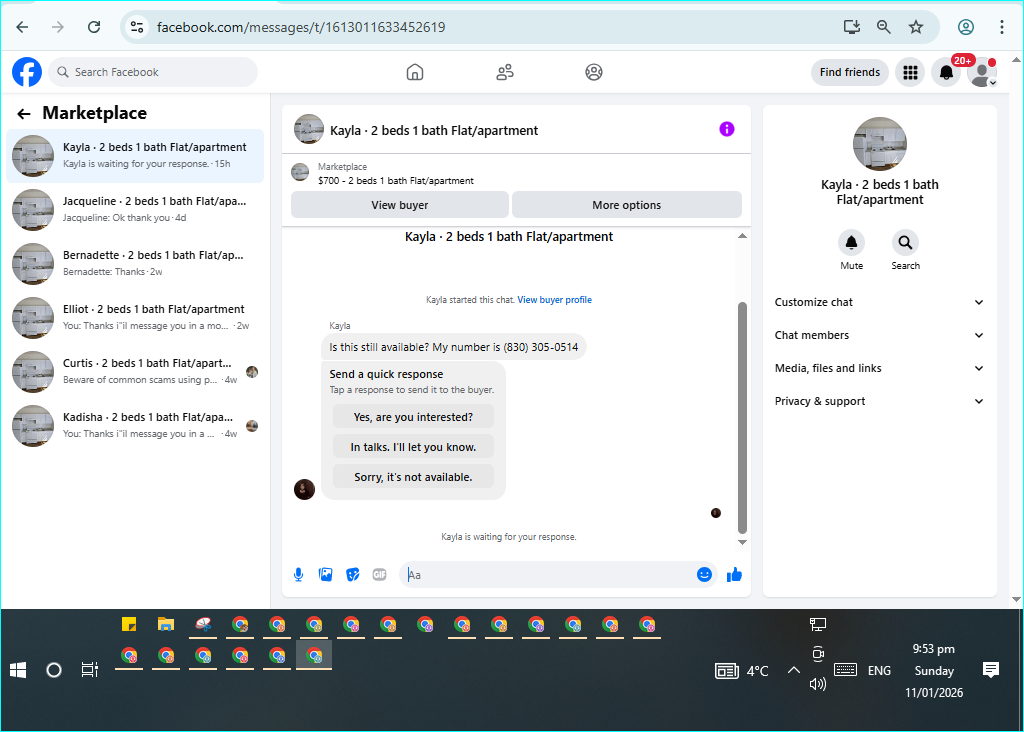Viewport: 1024px width, 732px height.
Task: Send quick reply "In talks. I'll let you know."
Action: click(x=413, y=447)
